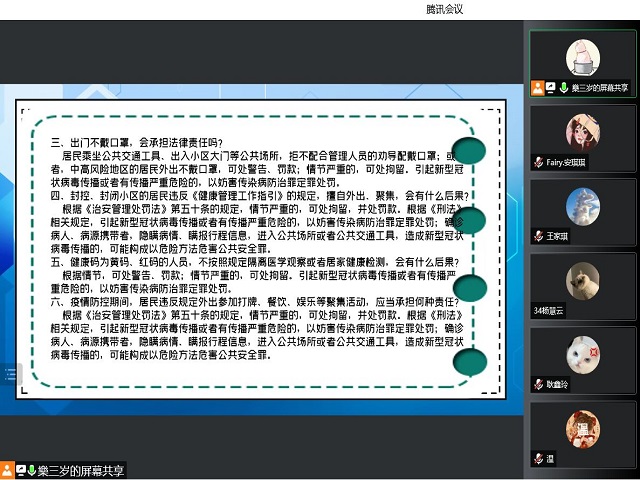This screenshot has width=640, height=480.
Task: Click slide heading starting 六、疫情防控期间
Action: point(255,302)
